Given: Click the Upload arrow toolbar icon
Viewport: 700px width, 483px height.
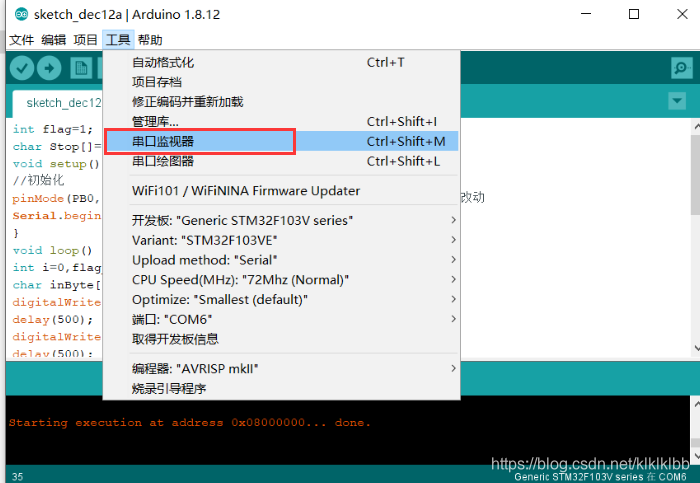Looking at the screenshot, I should [49, 68].
